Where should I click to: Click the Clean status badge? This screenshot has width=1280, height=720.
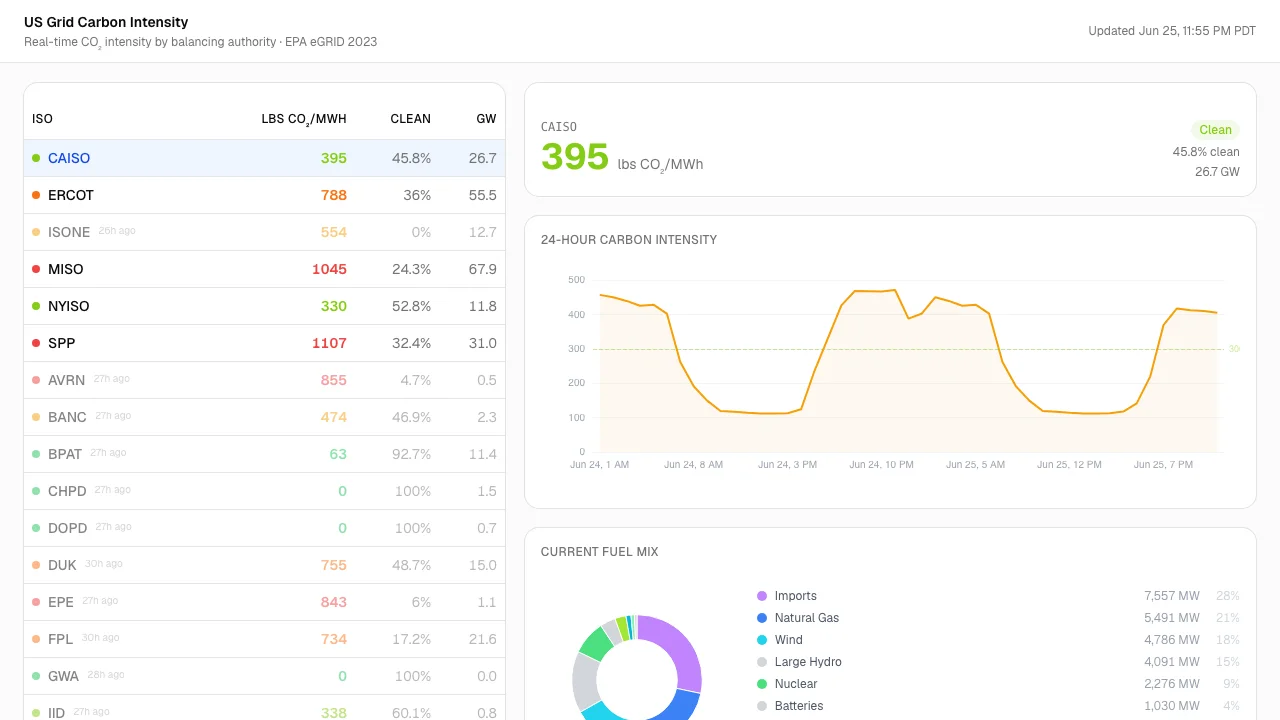[x=1215, y=130]
